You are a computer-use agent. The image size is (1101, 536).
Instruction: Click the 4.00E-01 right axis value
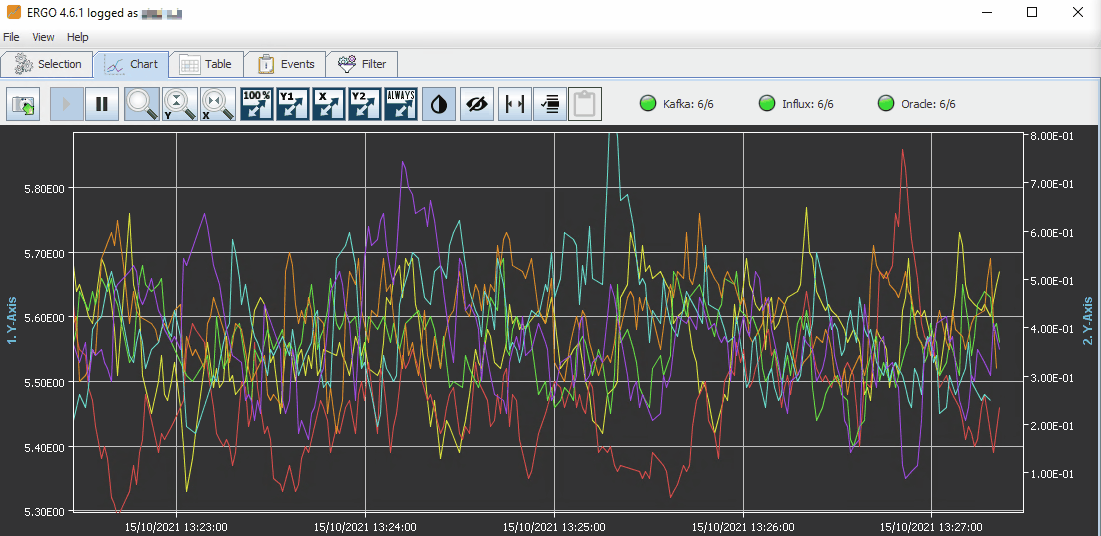pyautogui.click(x=1050, y=329)
